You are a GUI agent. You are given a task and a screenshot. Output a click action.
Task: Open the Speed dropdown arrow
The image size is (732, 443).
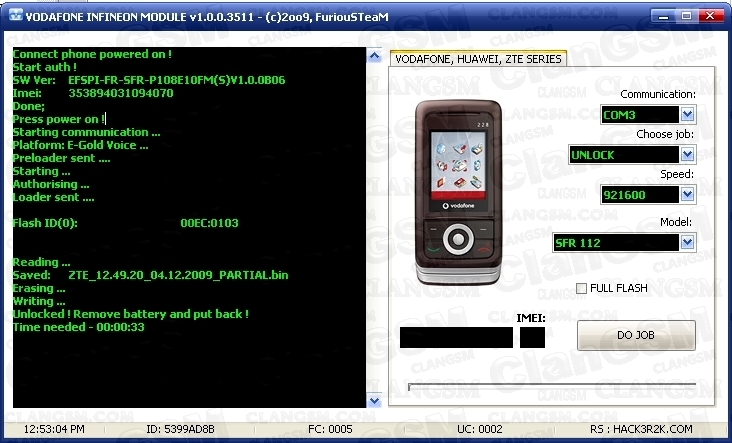687,195
